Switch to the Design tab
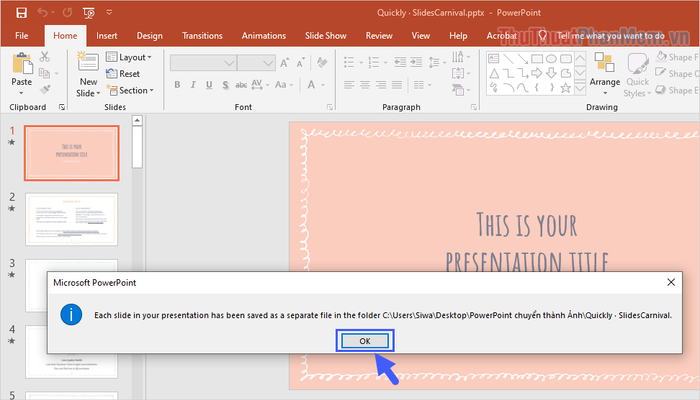This screenshot has height=400, width=700. click(150, 36)
